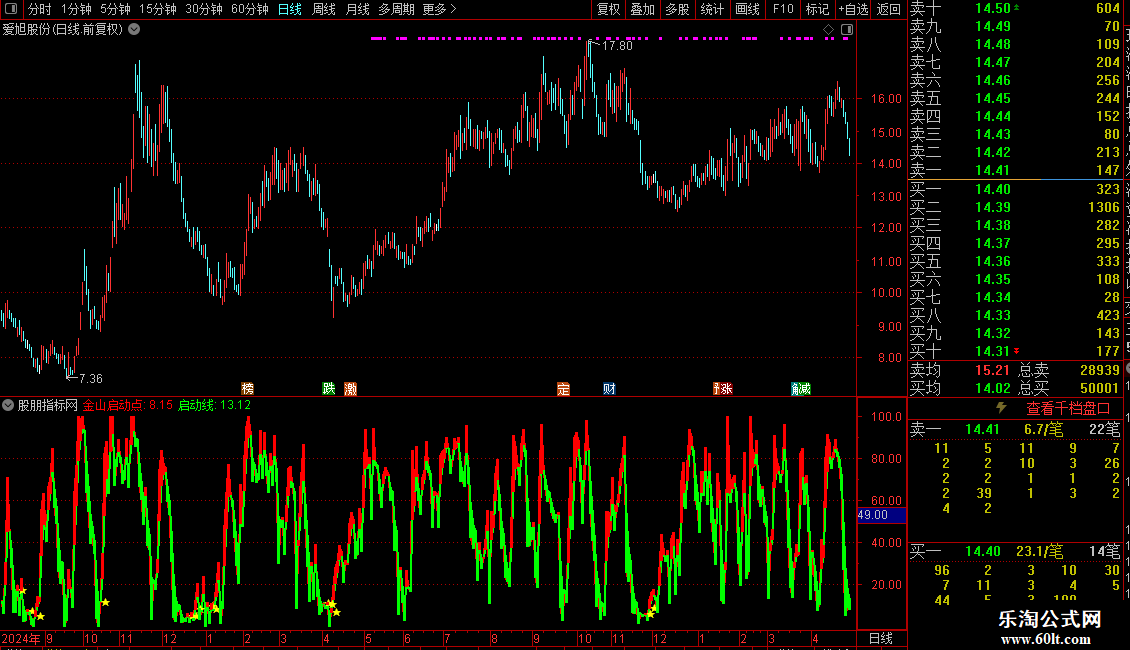Select the 买十 14.31 order row
The height and width of the screenshot is (650, 1130).
1015,351
